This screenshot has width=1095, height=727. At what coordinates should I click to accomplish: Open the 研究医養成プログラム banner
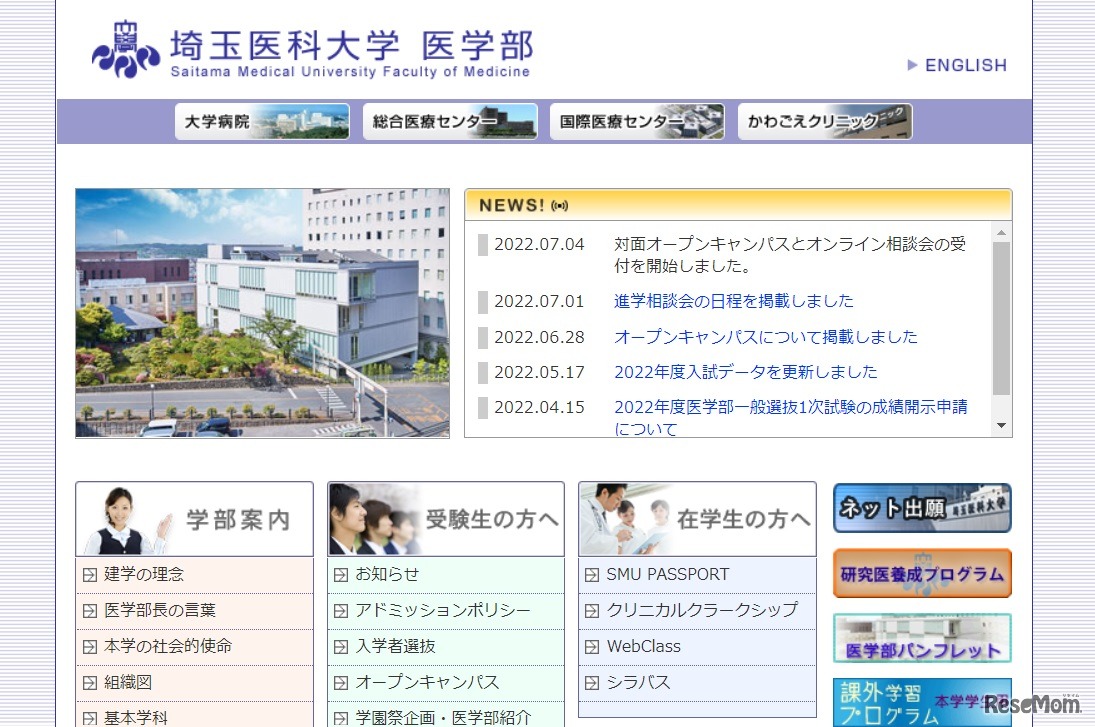(x=920, y=574)
